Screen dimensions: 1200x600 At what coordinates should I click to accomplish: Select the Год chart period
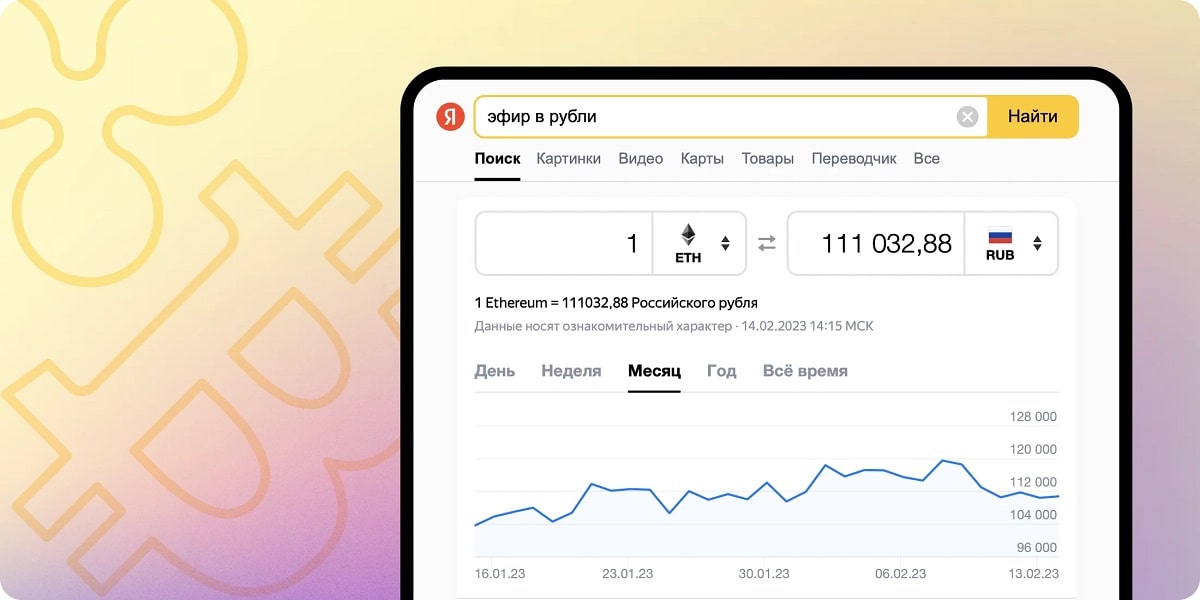click(722, 371)
